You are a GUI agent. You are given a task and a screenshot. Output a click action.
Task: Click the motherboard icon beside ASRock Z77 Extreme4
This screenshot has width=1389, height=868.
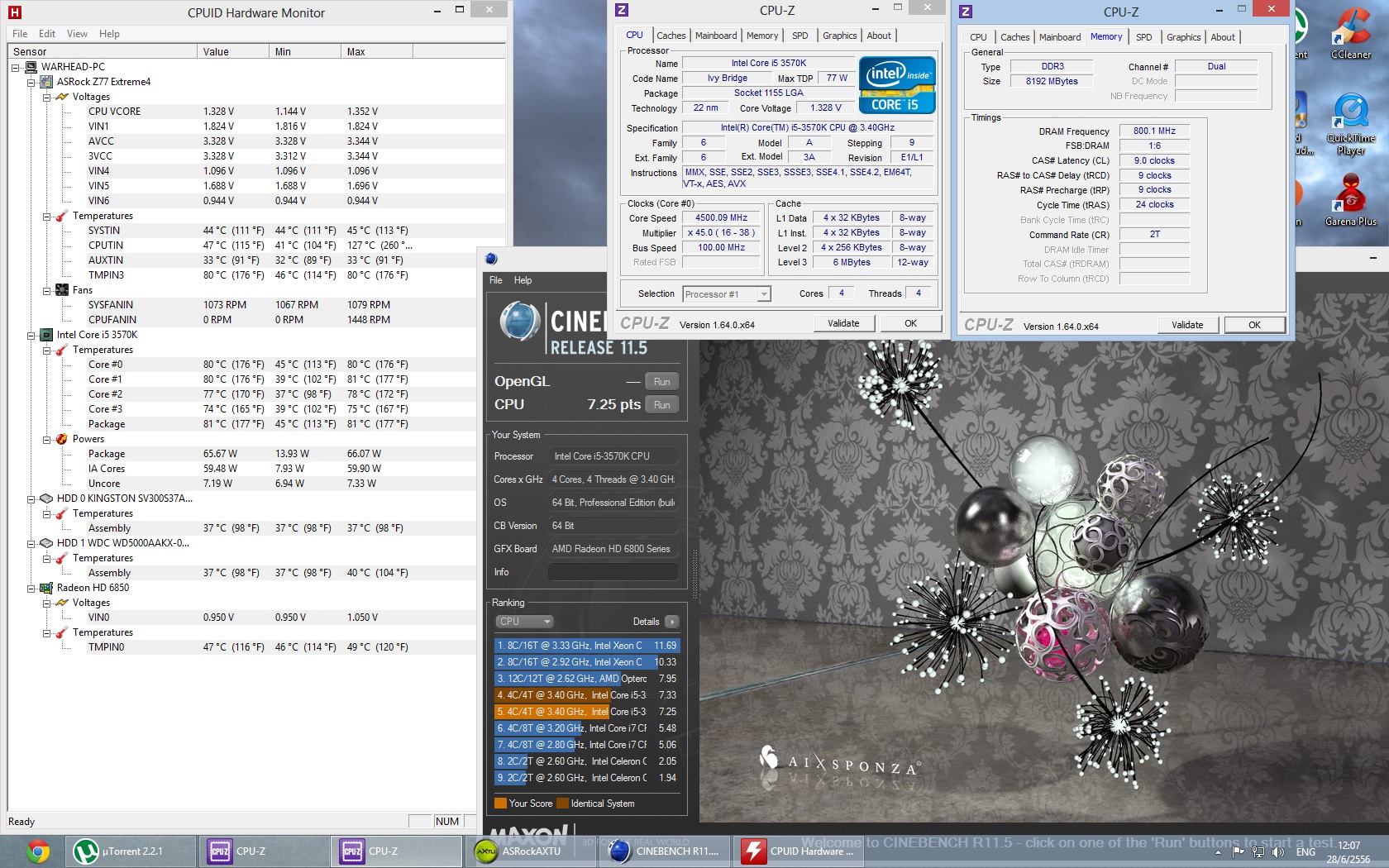[x=46, y=82]
